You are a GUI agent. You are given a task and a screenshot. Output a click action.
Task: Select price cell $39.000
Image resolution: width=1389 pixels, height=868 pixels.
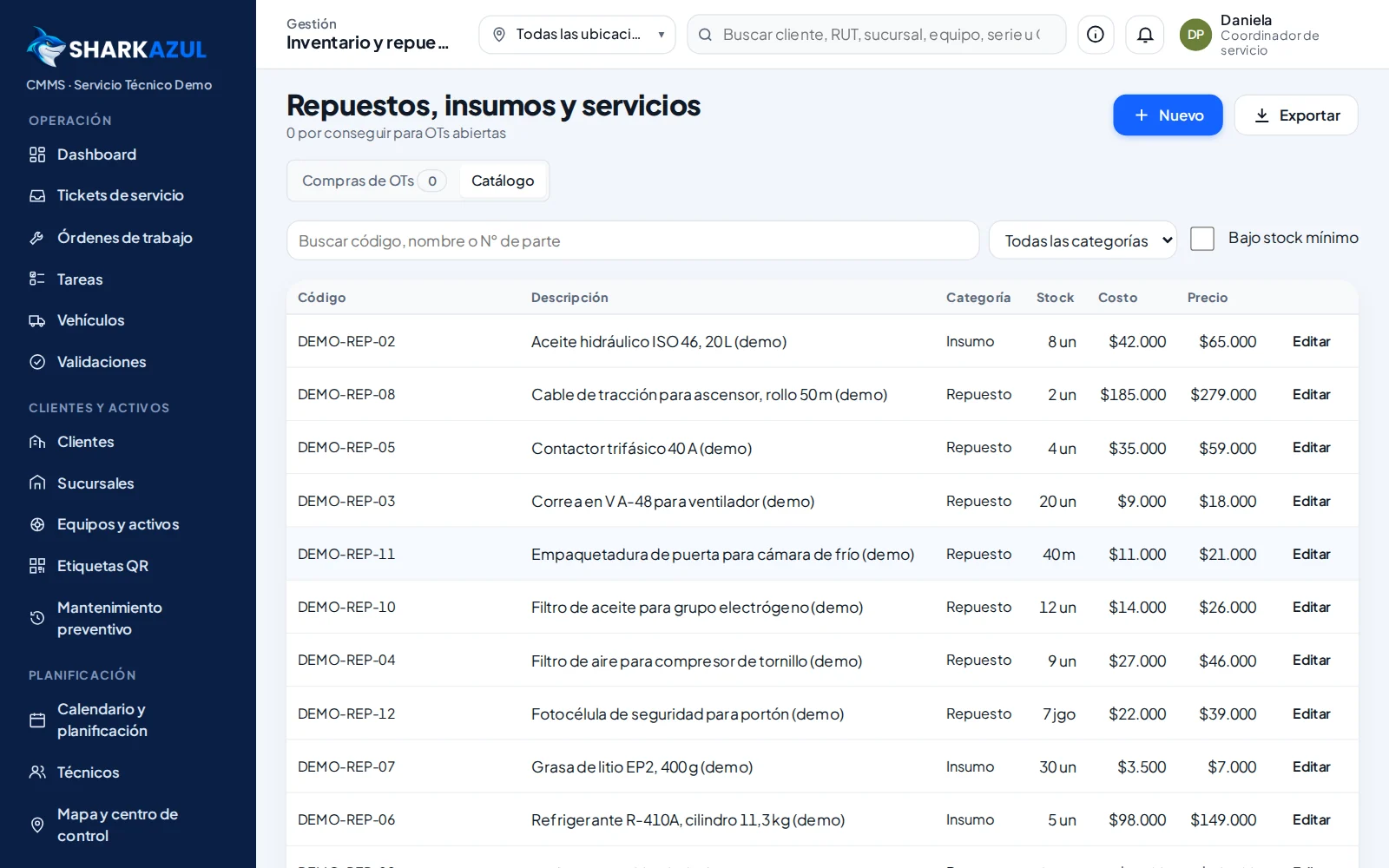point(1228,713)
